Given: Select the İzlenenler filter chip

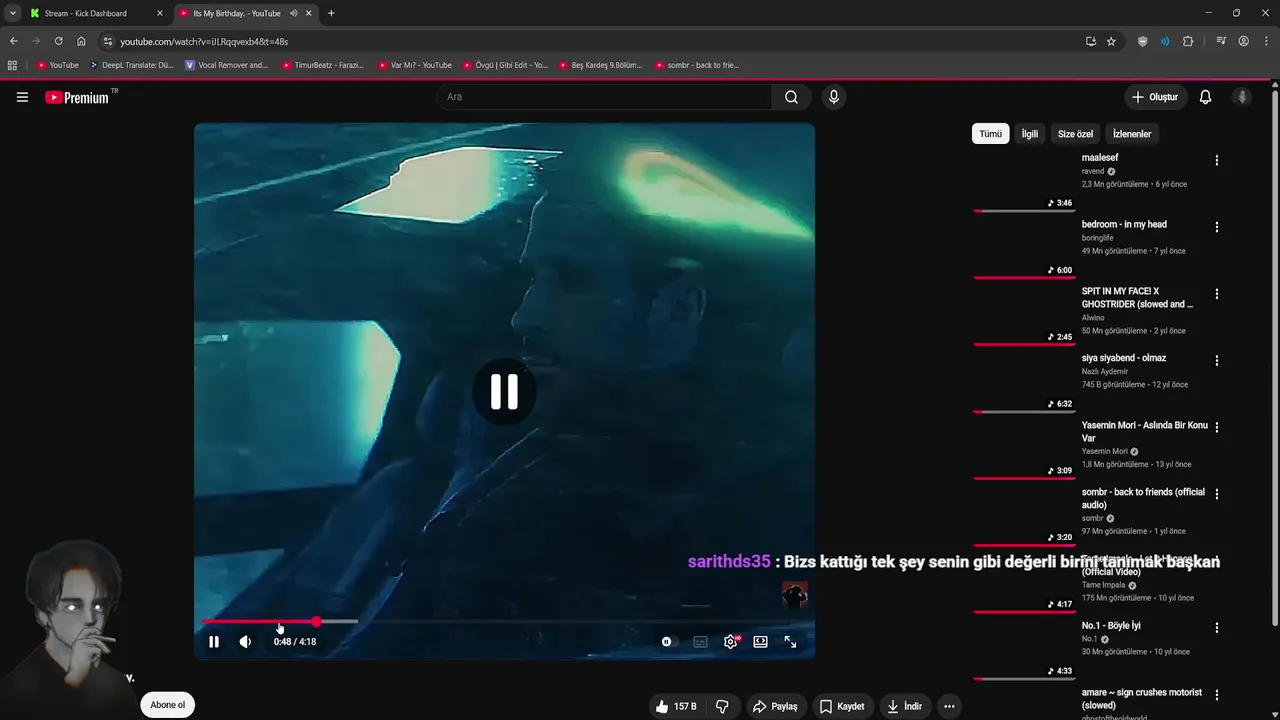Looking at the screenshot, I should (1132, 134).
